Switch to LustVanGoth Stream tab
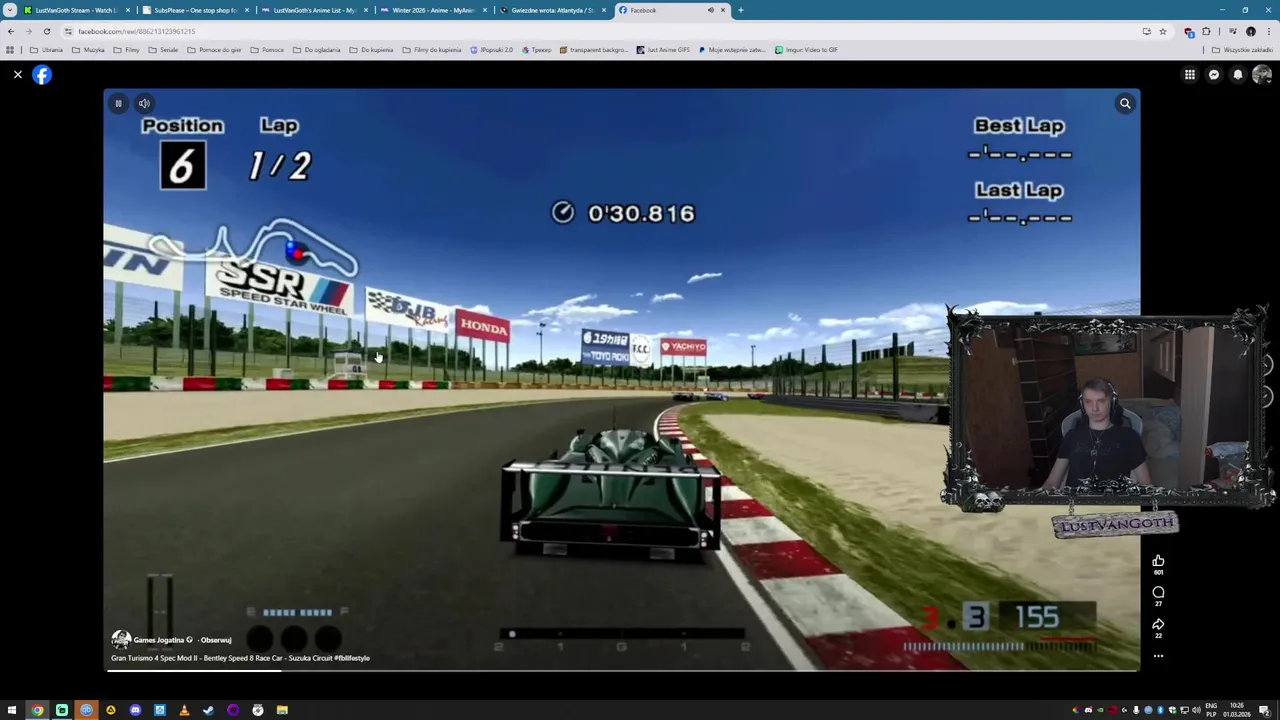This screenshot has width=1280, height=720. pos(76,10)
